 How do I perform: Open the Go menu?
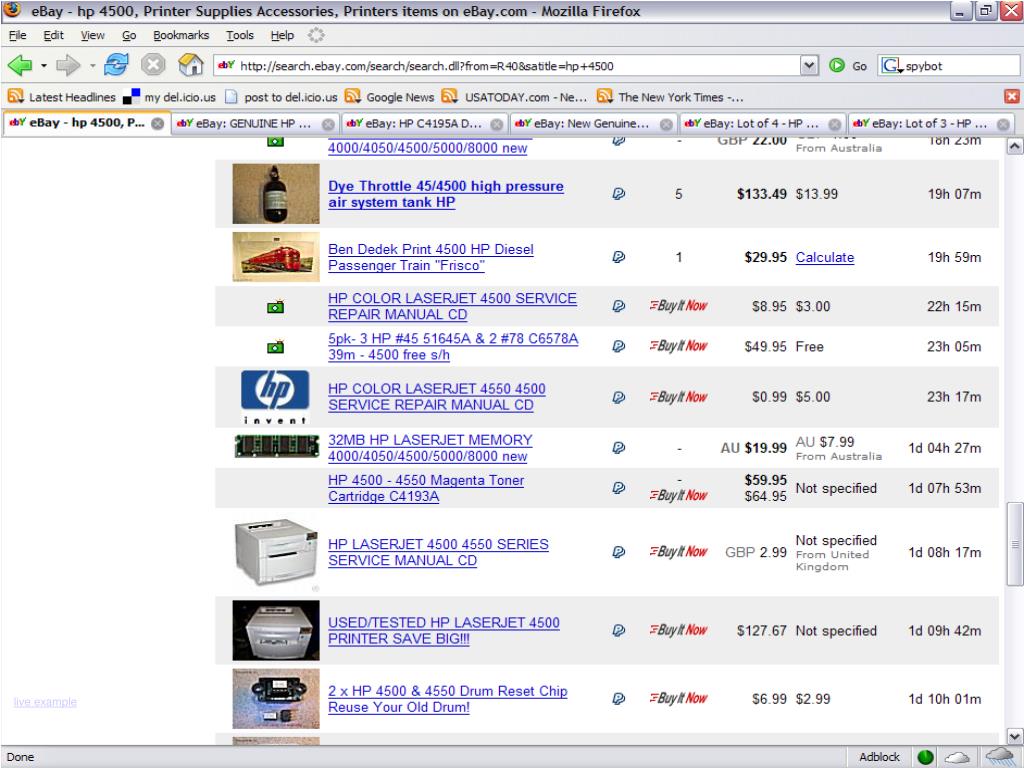pos(129,35)
